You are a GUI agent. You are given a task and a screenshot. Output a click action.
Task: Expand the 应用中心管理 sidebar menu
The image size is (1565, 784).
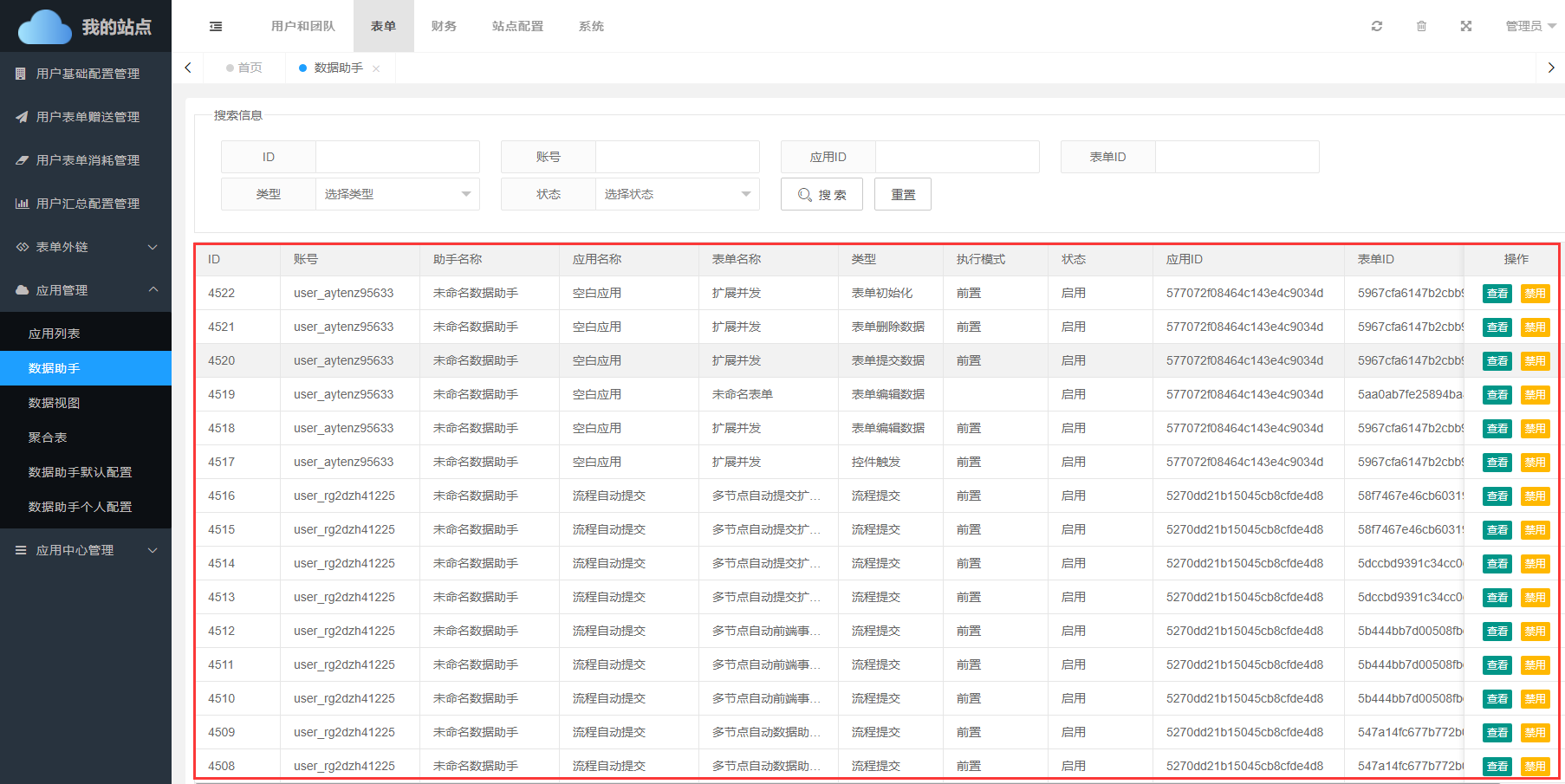pyautogui.click(x=86, y=550)
